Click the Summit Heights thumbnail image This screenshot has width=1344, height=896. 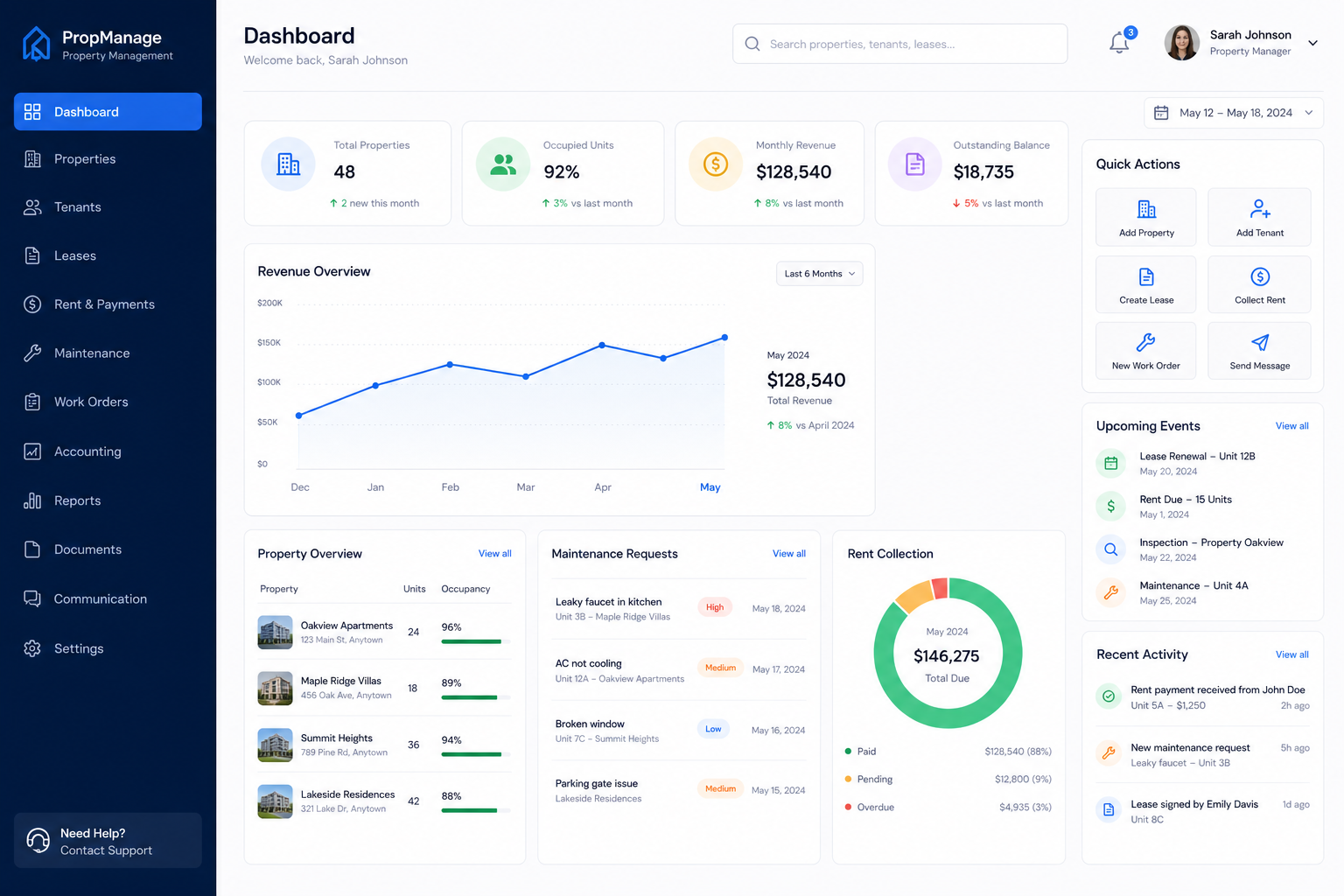point(275,745)
